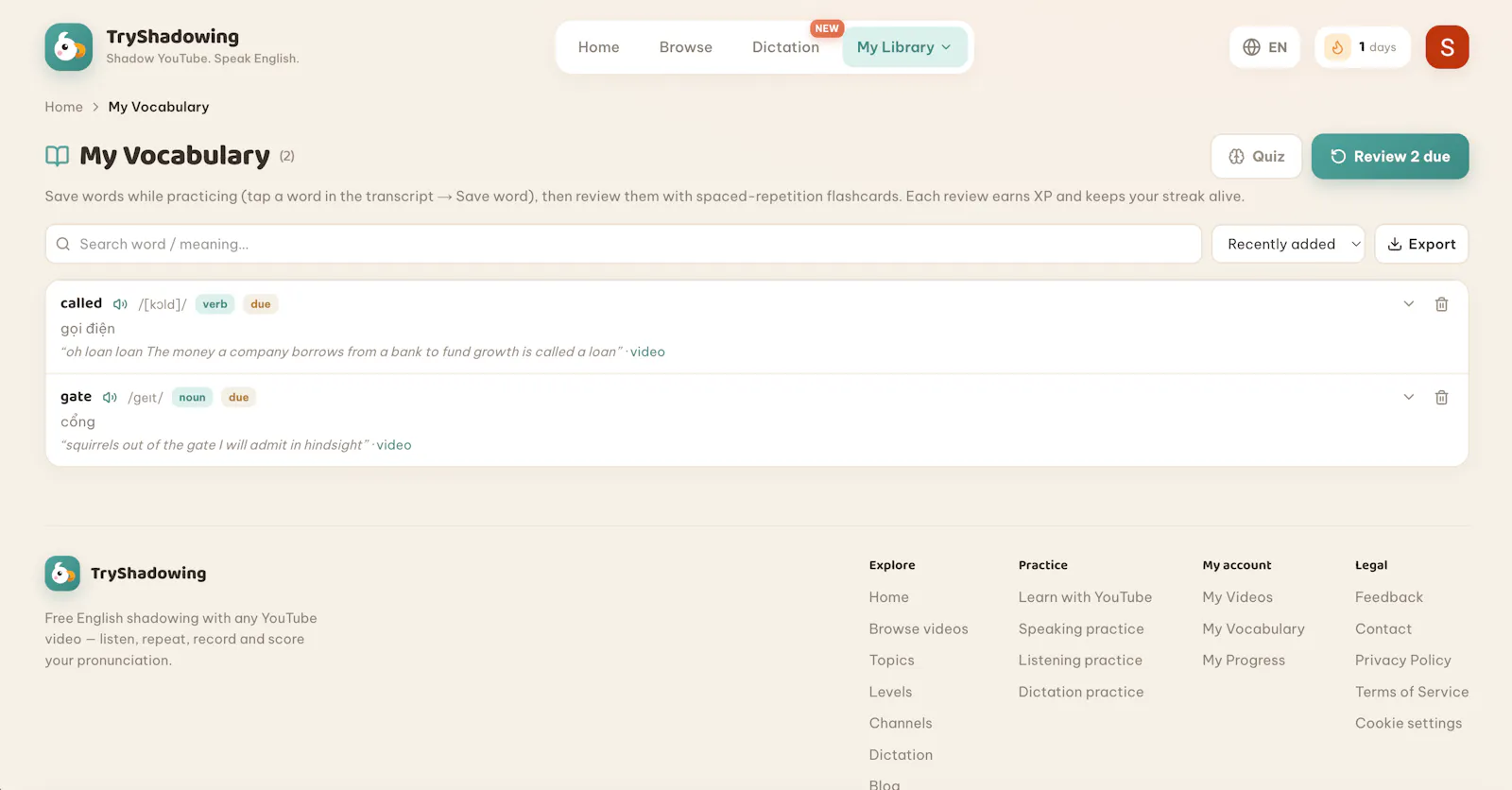The height and width of the screenshot is (790, 1512).
Task: Open Dictation practice link
Action: point(1081,692)
